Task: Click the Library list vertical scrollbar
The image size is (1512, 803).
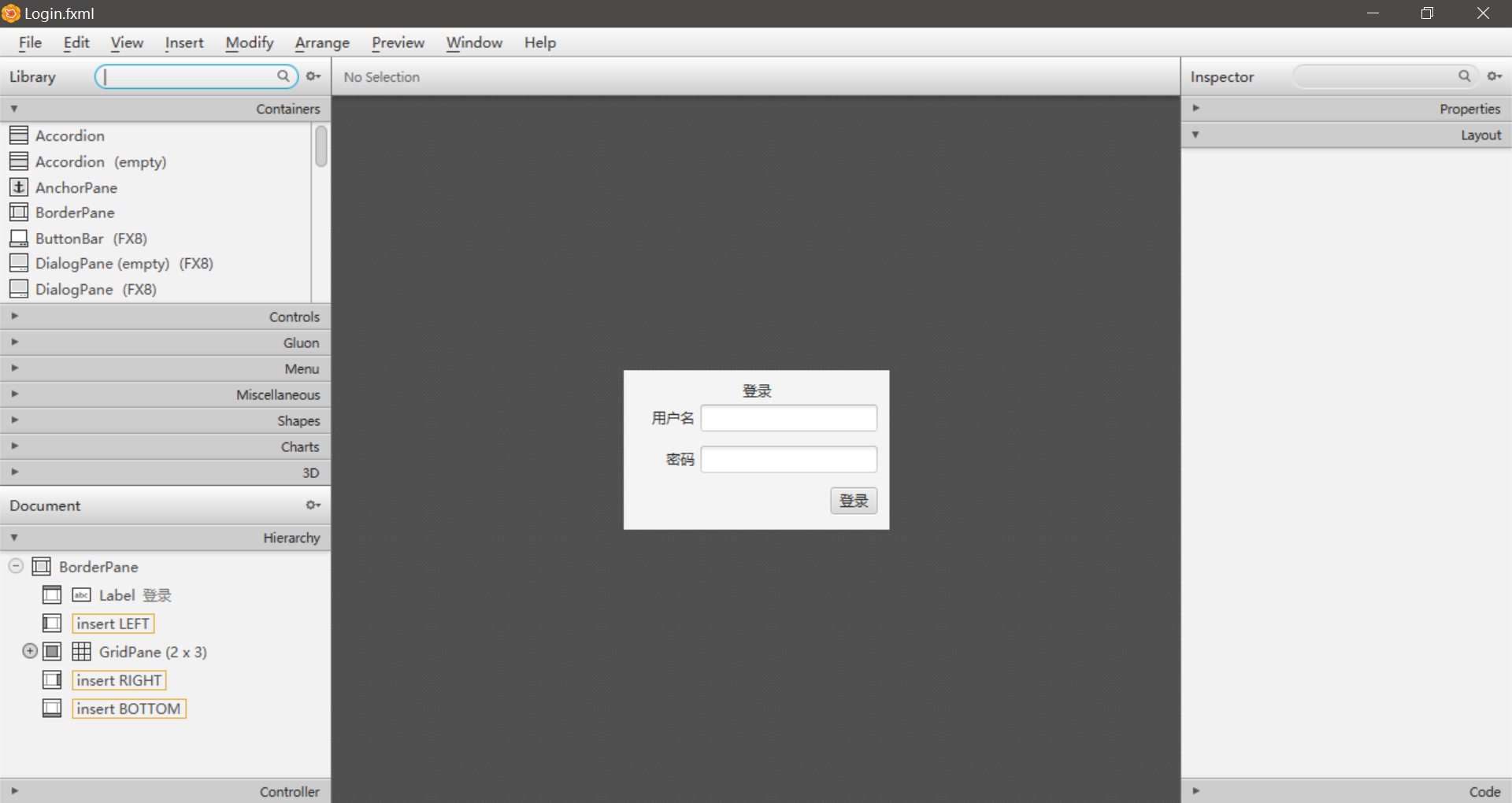Action: pos(321,146)
